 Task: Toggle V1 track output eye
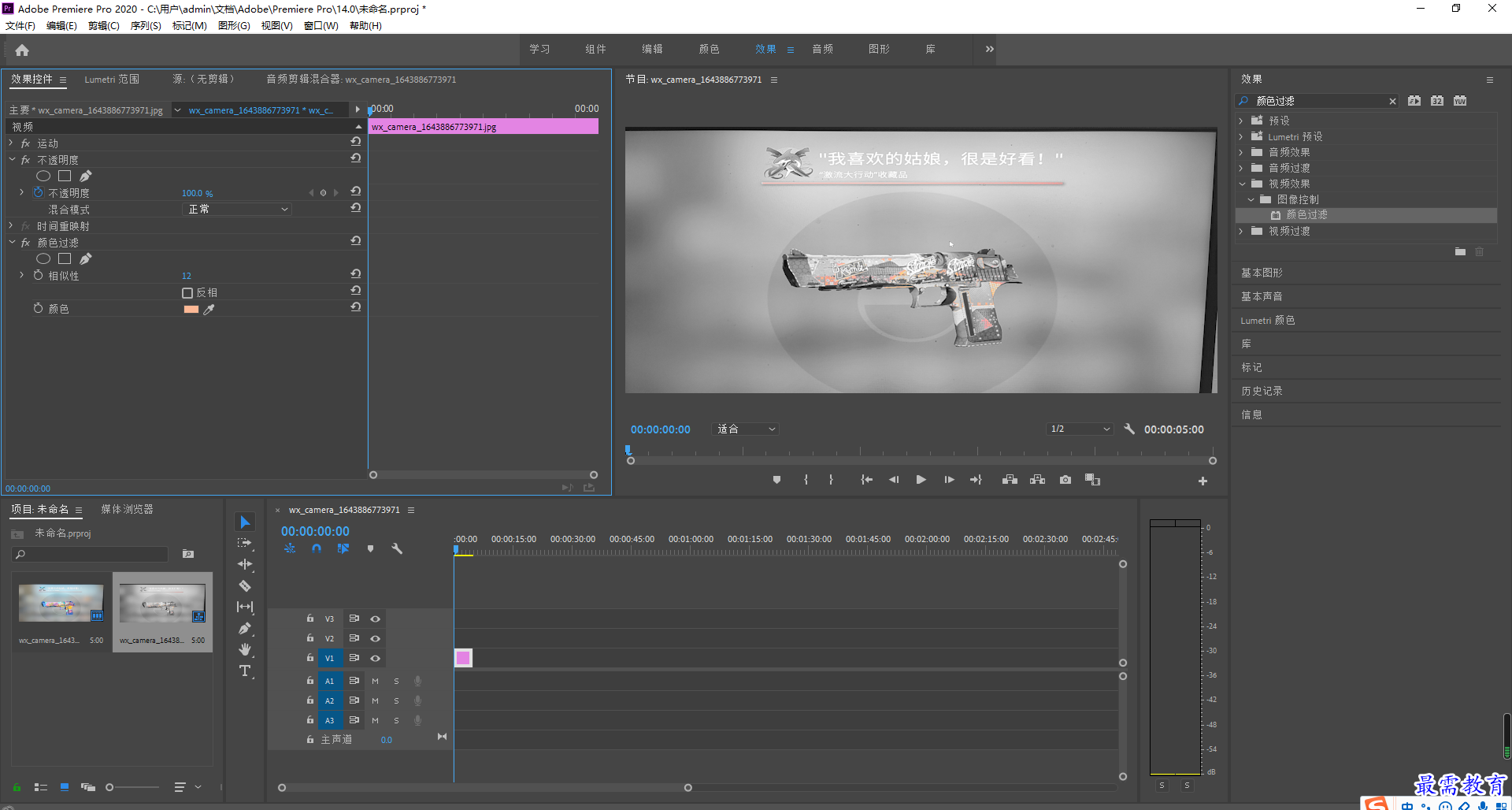click(x=376, y=659)
